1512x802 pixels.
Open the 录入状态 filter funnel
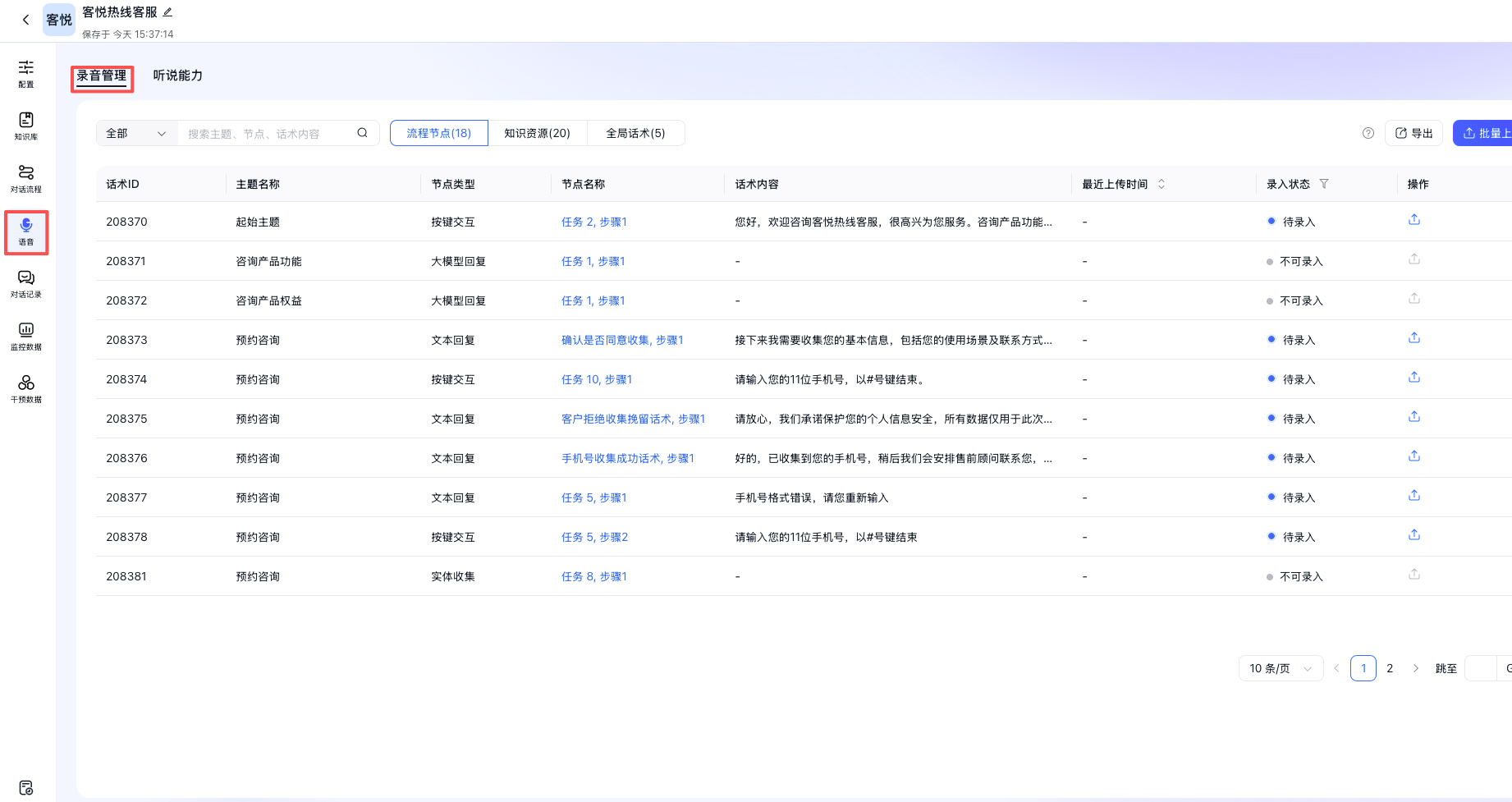[1325, 183]
